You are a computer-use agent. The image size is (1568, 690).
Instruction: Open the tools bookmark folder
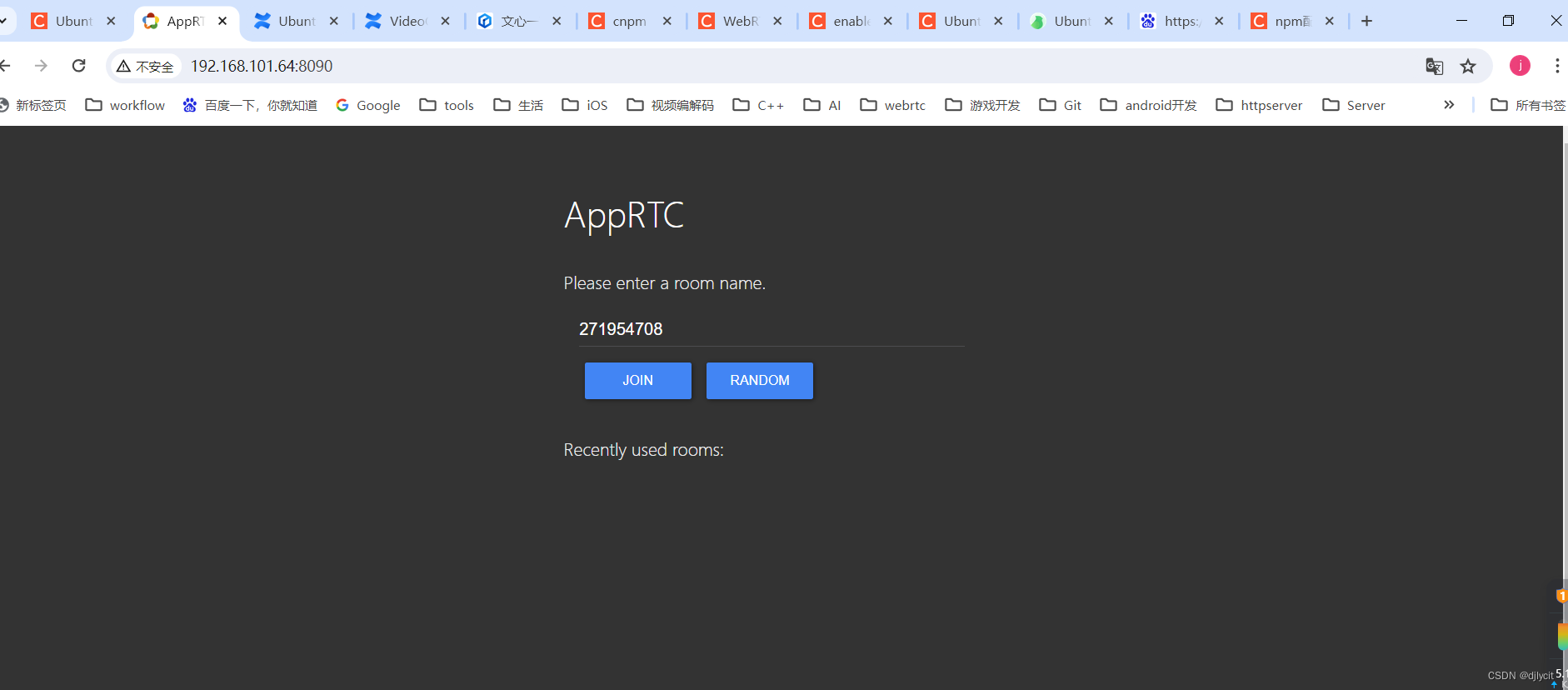click(447, 105)
